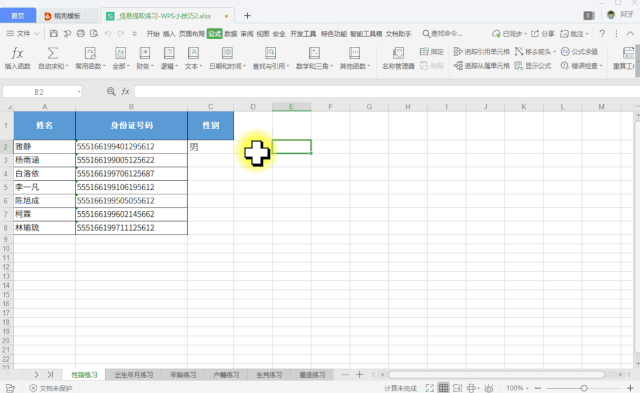Open the All functions (全部) icon
The image size is (640, 393).
pyautogui.click(x=120, y=53)
